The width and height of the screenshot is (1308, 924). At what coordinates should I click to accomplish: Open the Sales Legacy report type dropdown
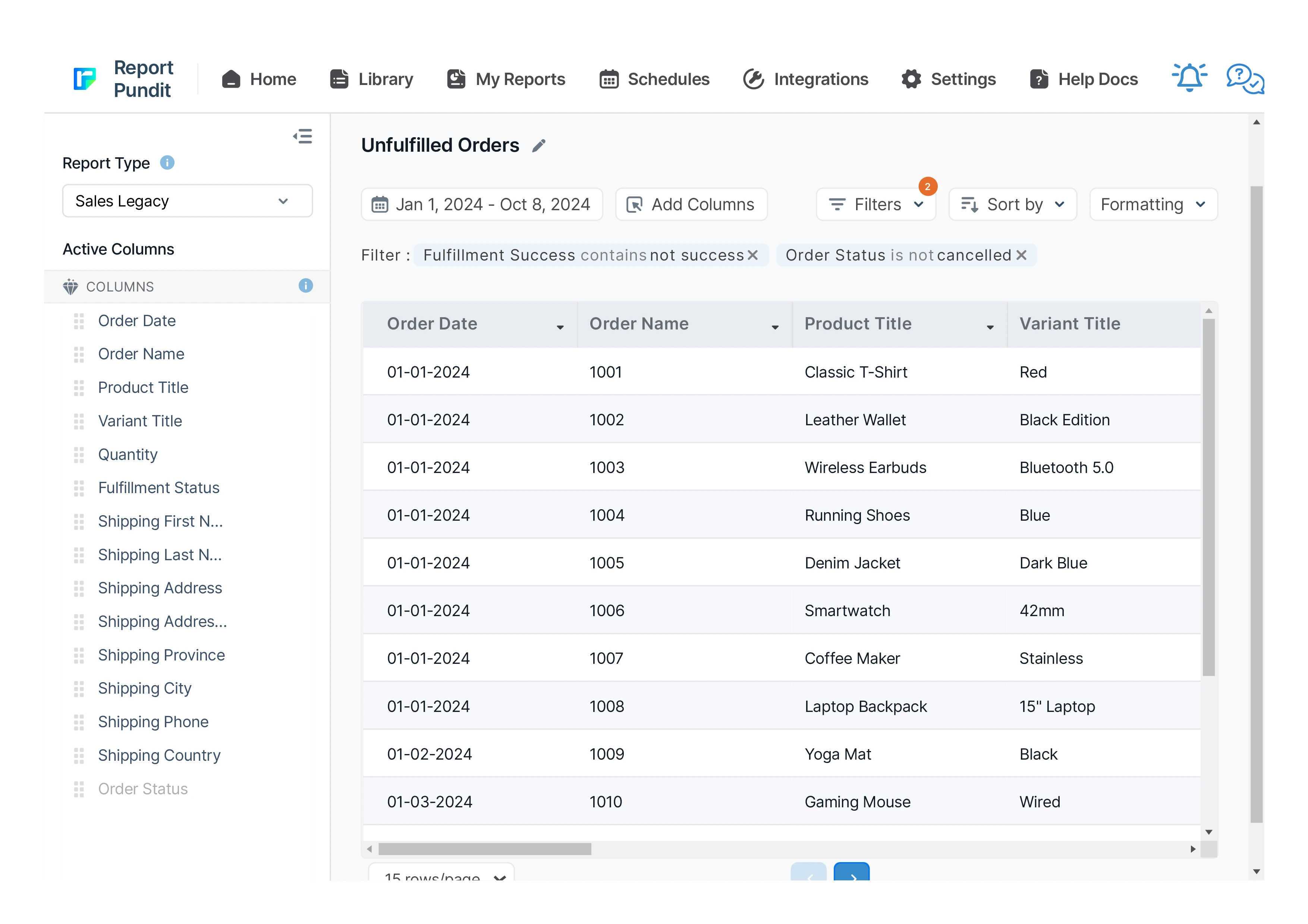pyautogui.click(x=187, y=201)
